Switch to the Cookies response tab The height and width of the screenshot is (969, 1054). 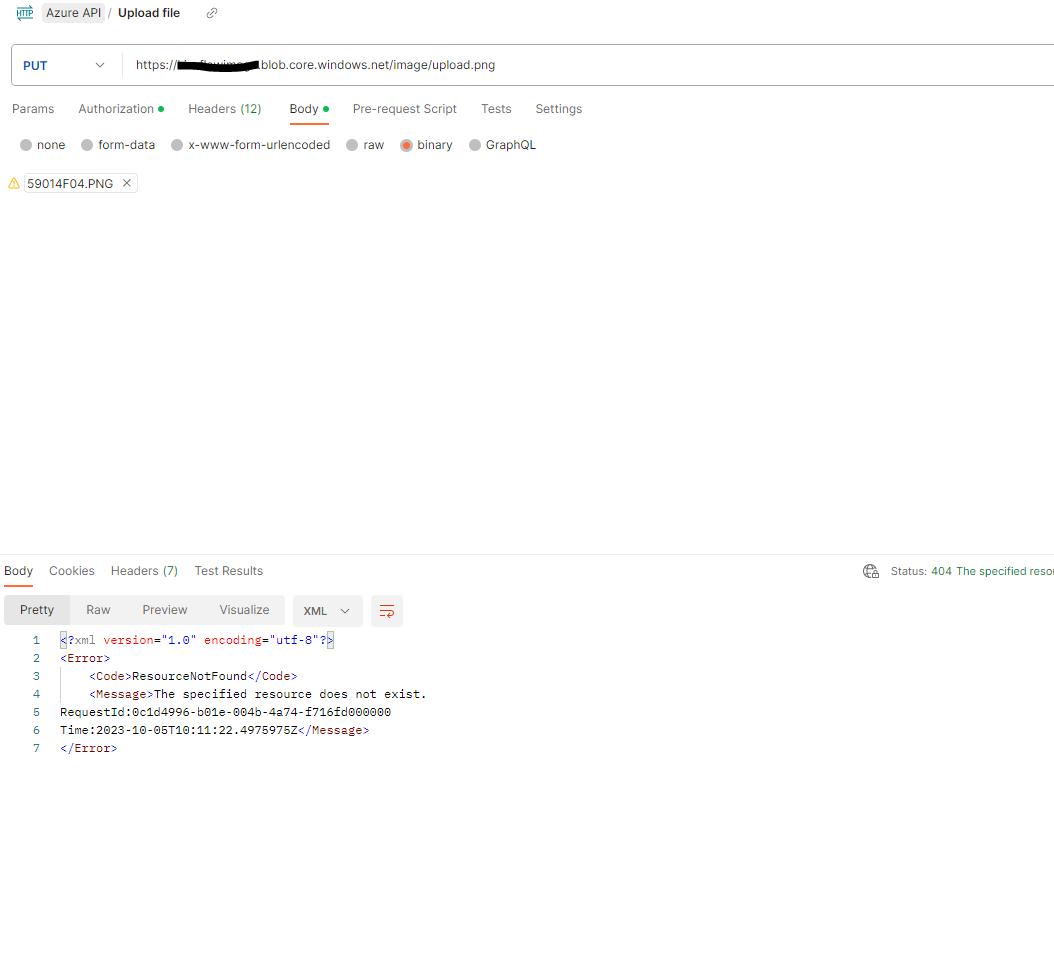[x=71, y=571]
